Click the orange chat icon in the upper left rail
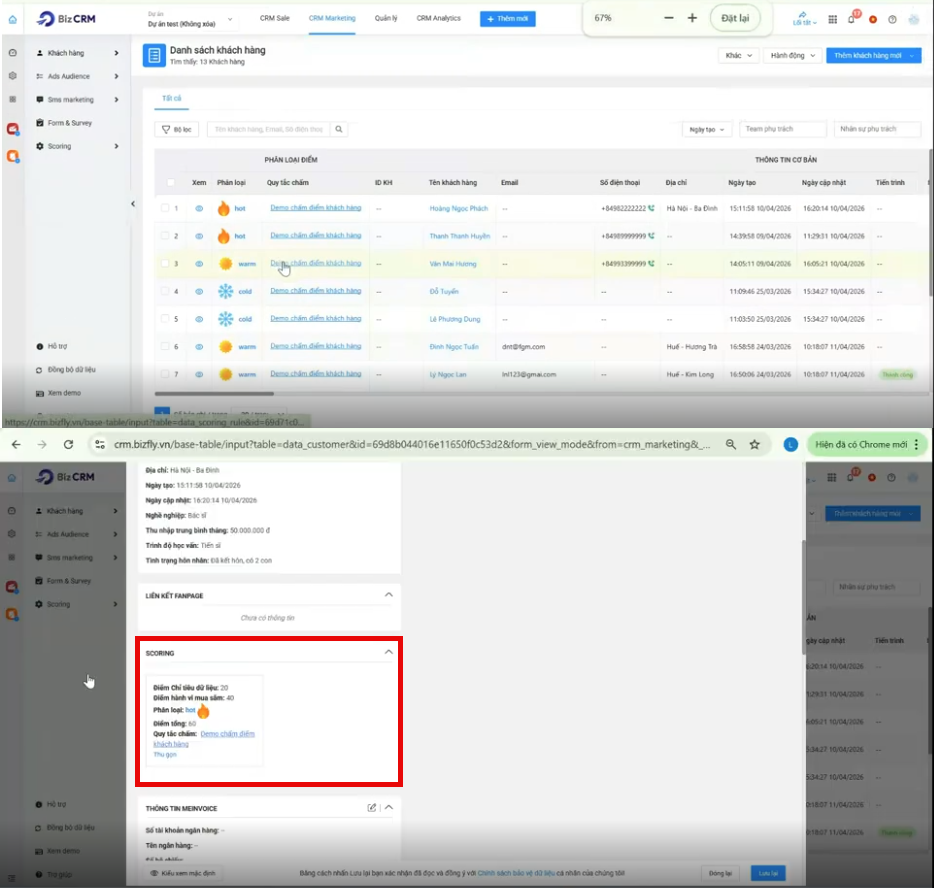 coord(13,157)
